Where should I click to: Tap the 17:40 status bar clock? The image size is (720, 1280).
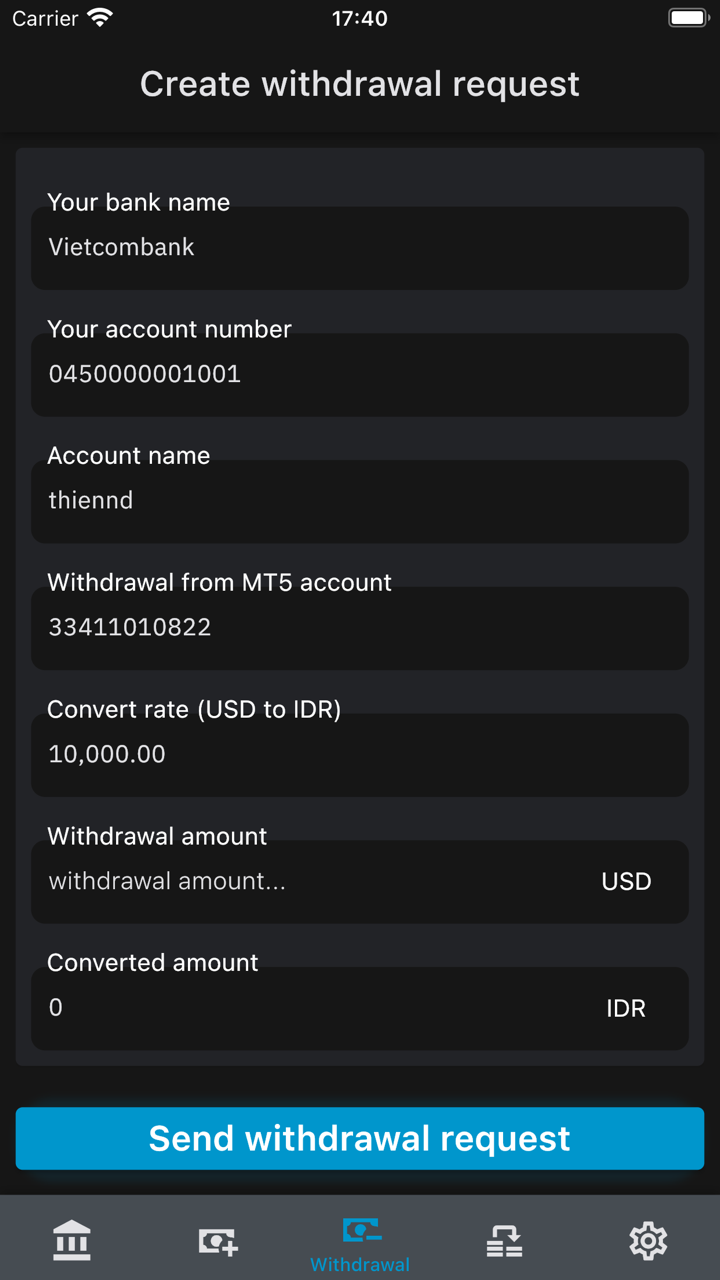click(360, 18)
